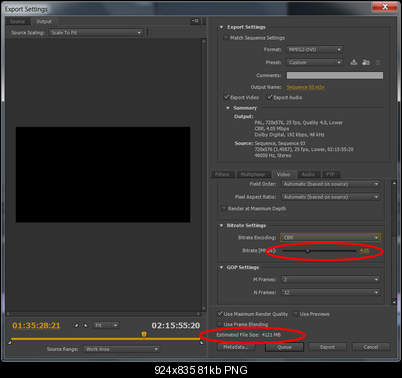Open the Bitrate Encoding CBR dropdown
402x378 pixels.
tap(330, 238)
